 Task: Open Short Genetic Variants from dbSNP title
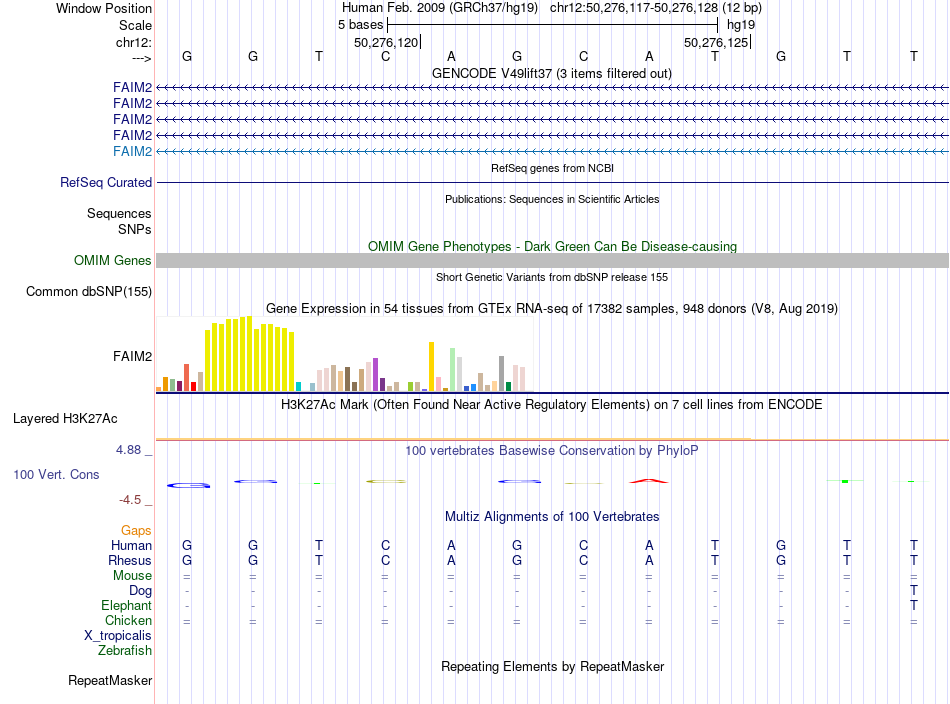click(552, 277)
